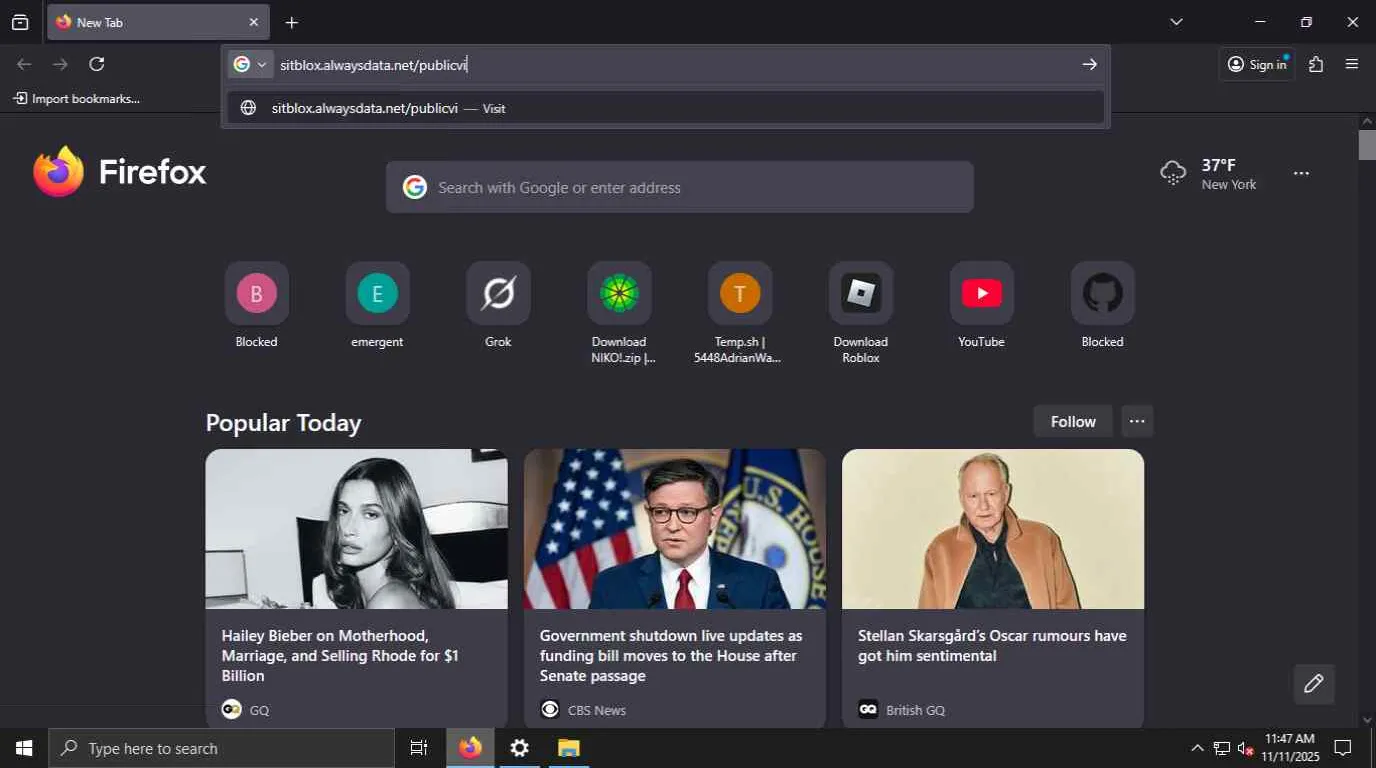
Task: Go forward one page
Action: click(x=60, y=64)
